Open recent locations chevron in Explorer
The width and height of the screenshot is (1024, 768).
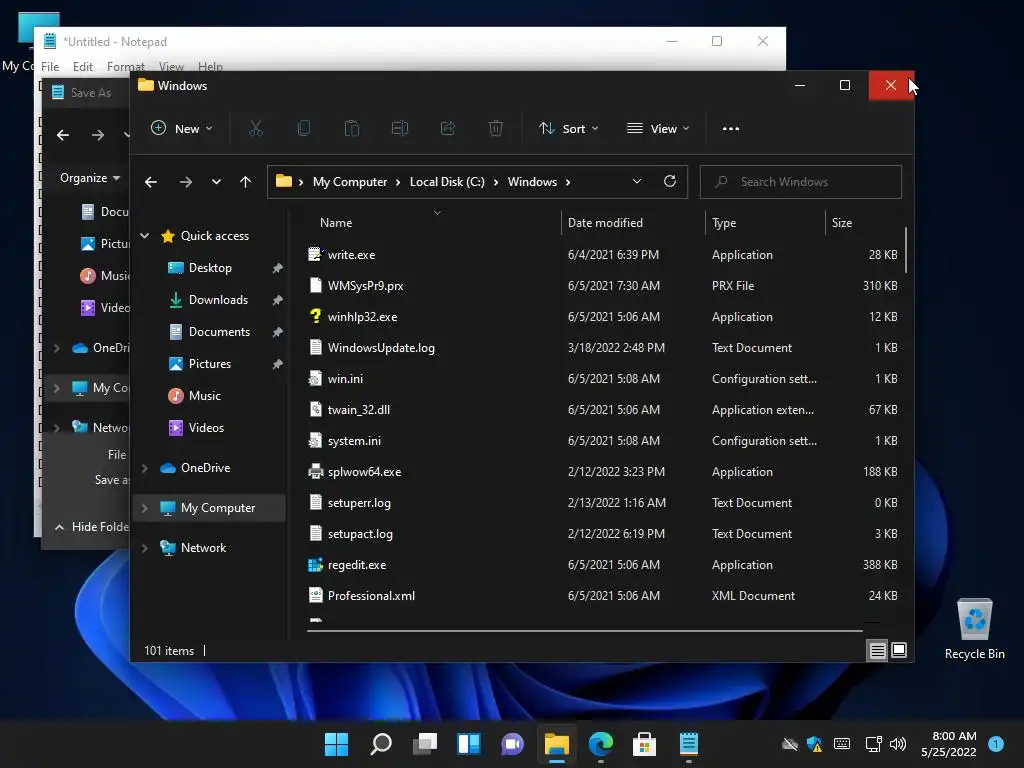click(x=216, y=182)
